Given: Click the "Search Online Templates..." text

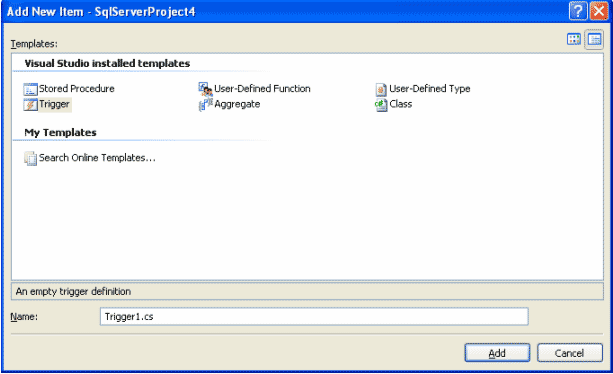Looking at the screenshot, I should click(97, 158).
